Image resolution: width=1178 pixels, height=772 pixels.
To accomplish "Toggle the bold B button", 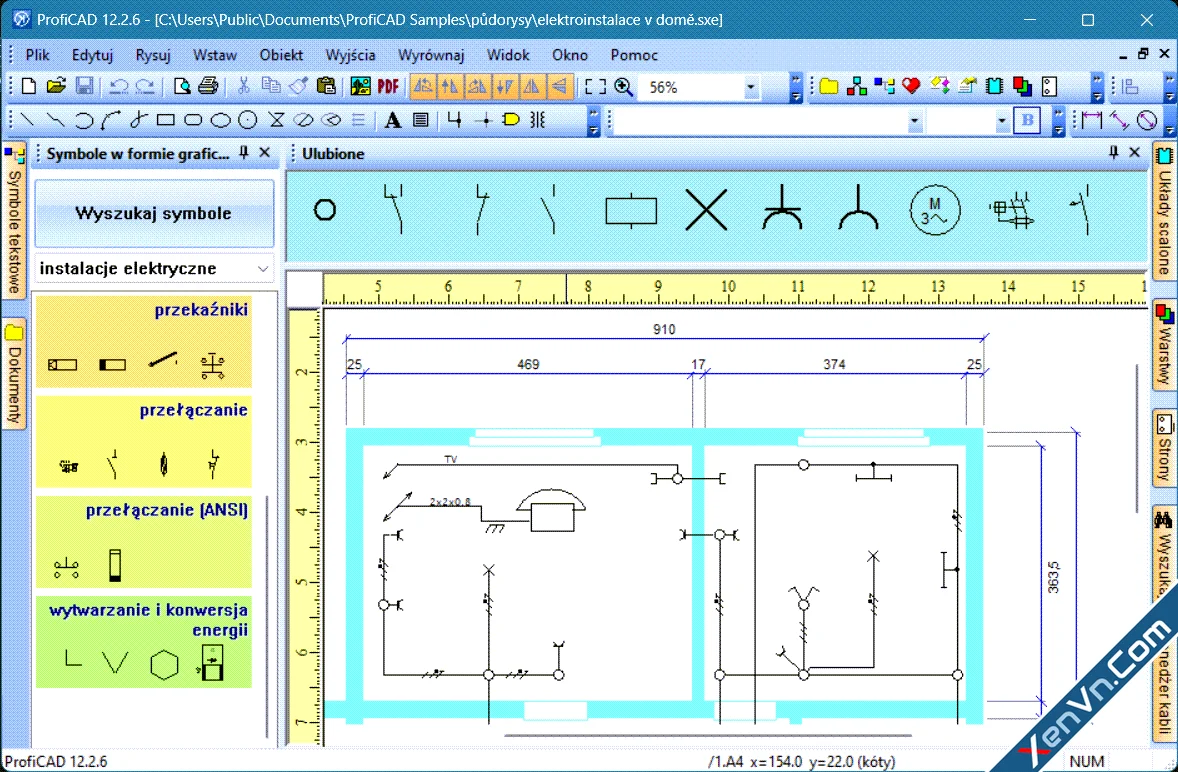I will click(x=1027, y=120).
